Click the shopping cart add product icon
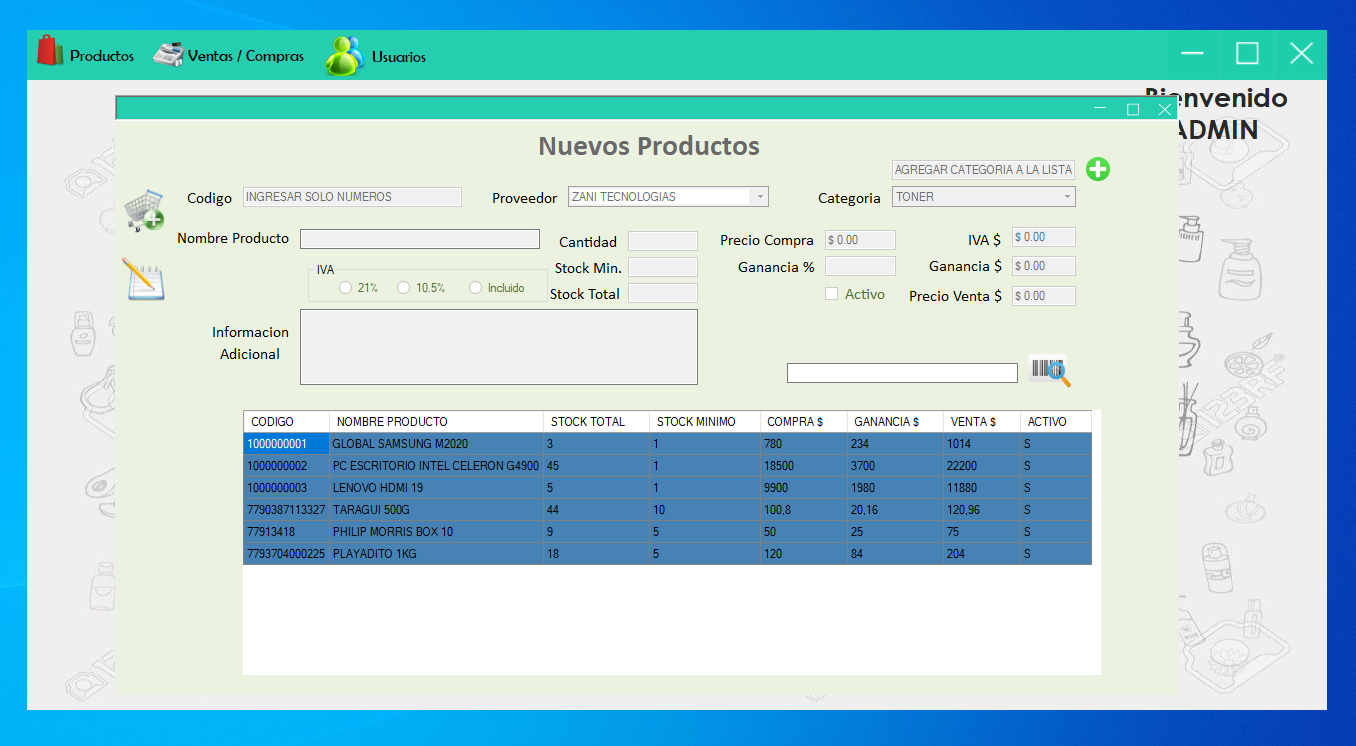 [144, 211]
